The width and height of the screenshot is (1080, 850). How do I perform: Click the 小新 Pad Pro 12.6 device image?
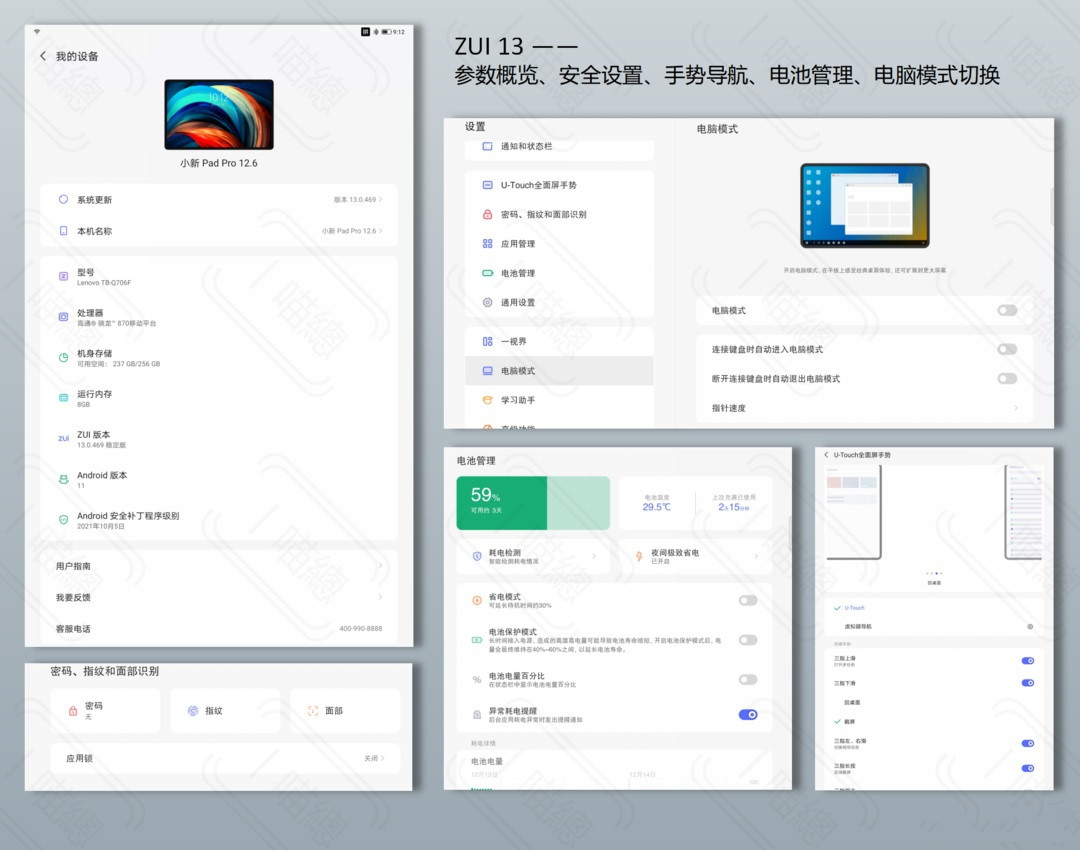(219, 114)
